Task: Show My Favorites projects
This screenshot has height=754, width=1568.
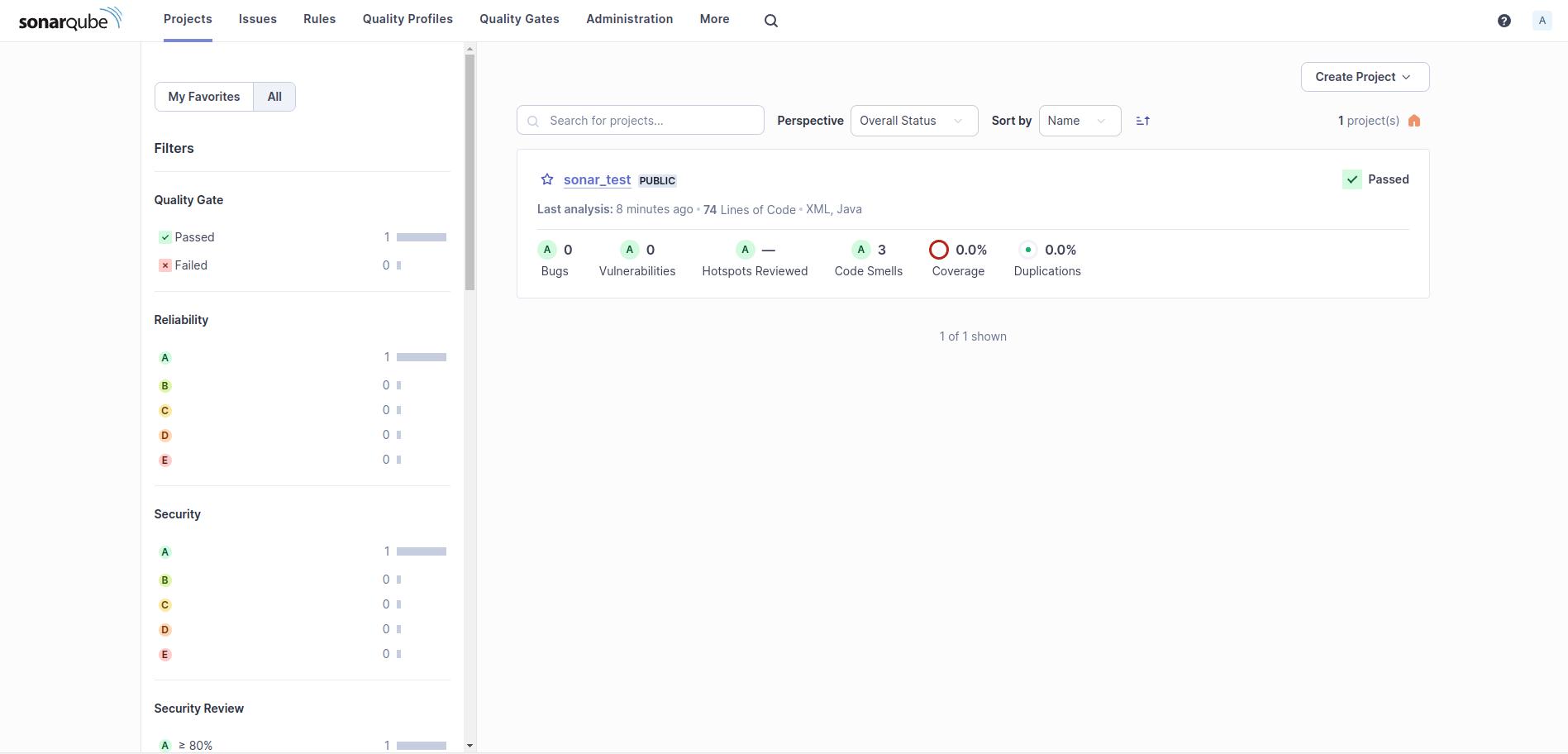Action: [204, 97]
